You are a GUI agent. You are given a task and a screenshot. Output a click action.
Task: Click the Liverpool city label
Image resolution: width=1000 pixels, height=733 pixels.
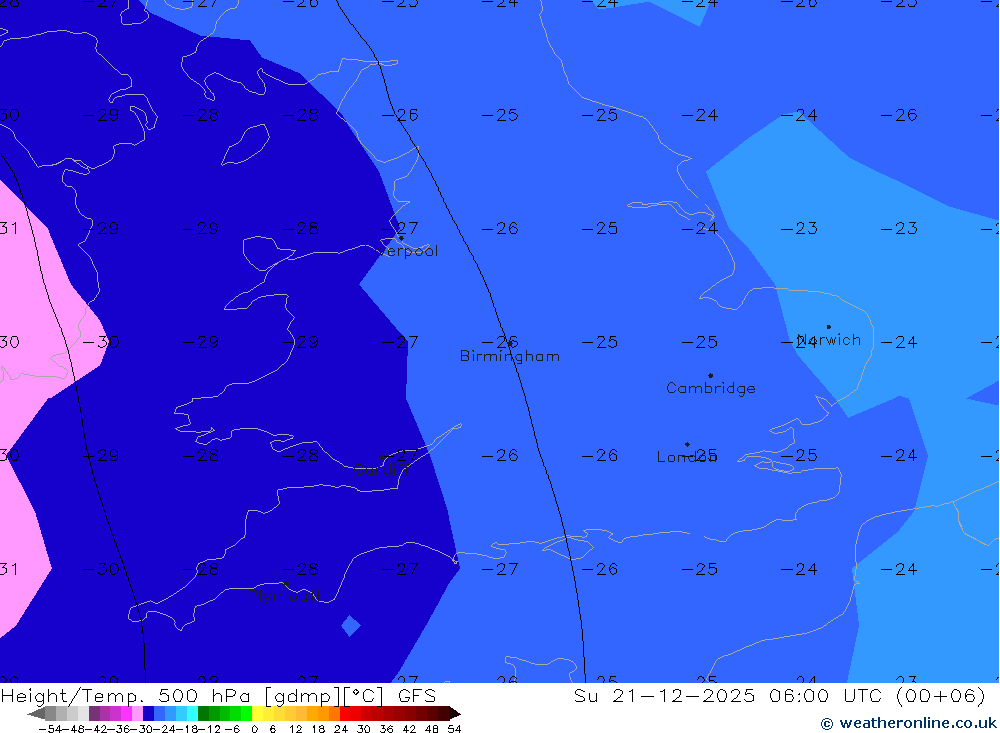pyautogui.click(x=401, y=251)
